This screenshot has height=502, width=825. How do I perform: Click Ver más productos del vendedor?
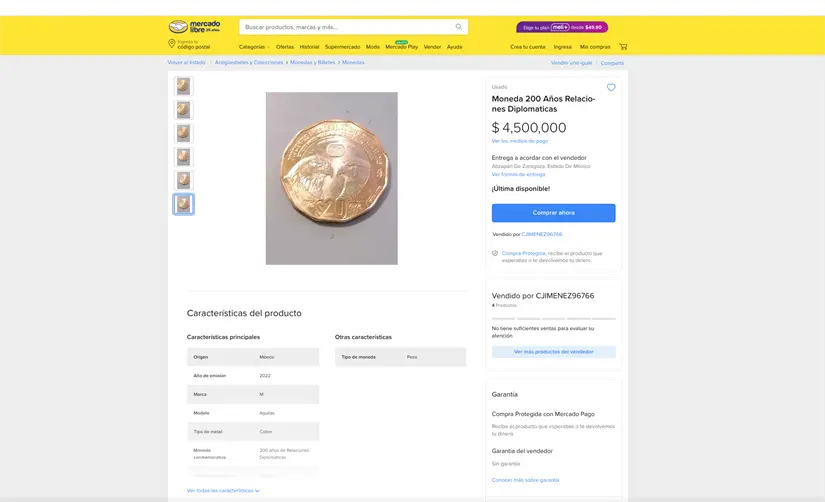tap(553, 352)
